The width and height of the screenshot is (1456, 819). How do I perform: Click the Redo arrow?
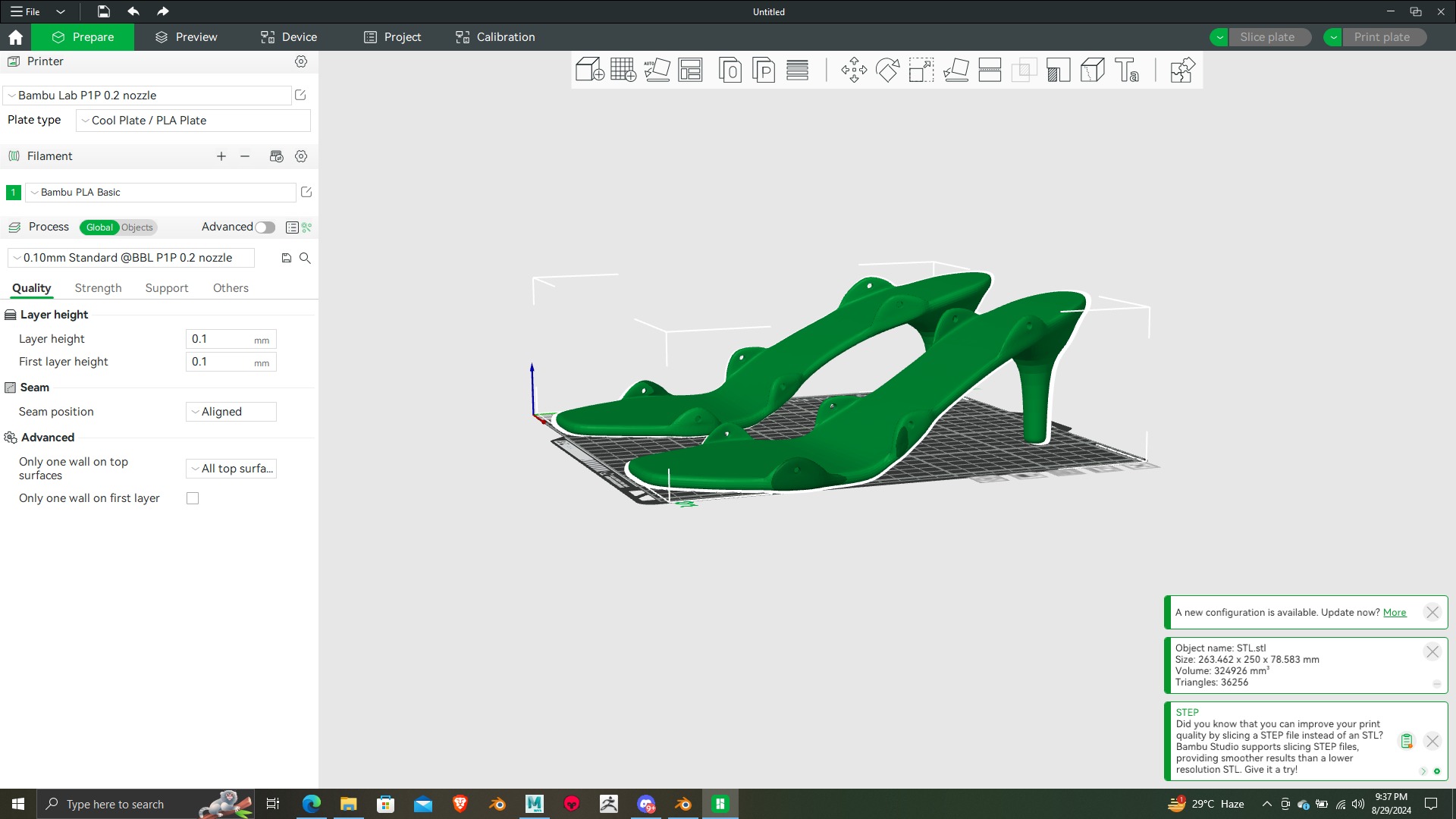pos(162,11)
